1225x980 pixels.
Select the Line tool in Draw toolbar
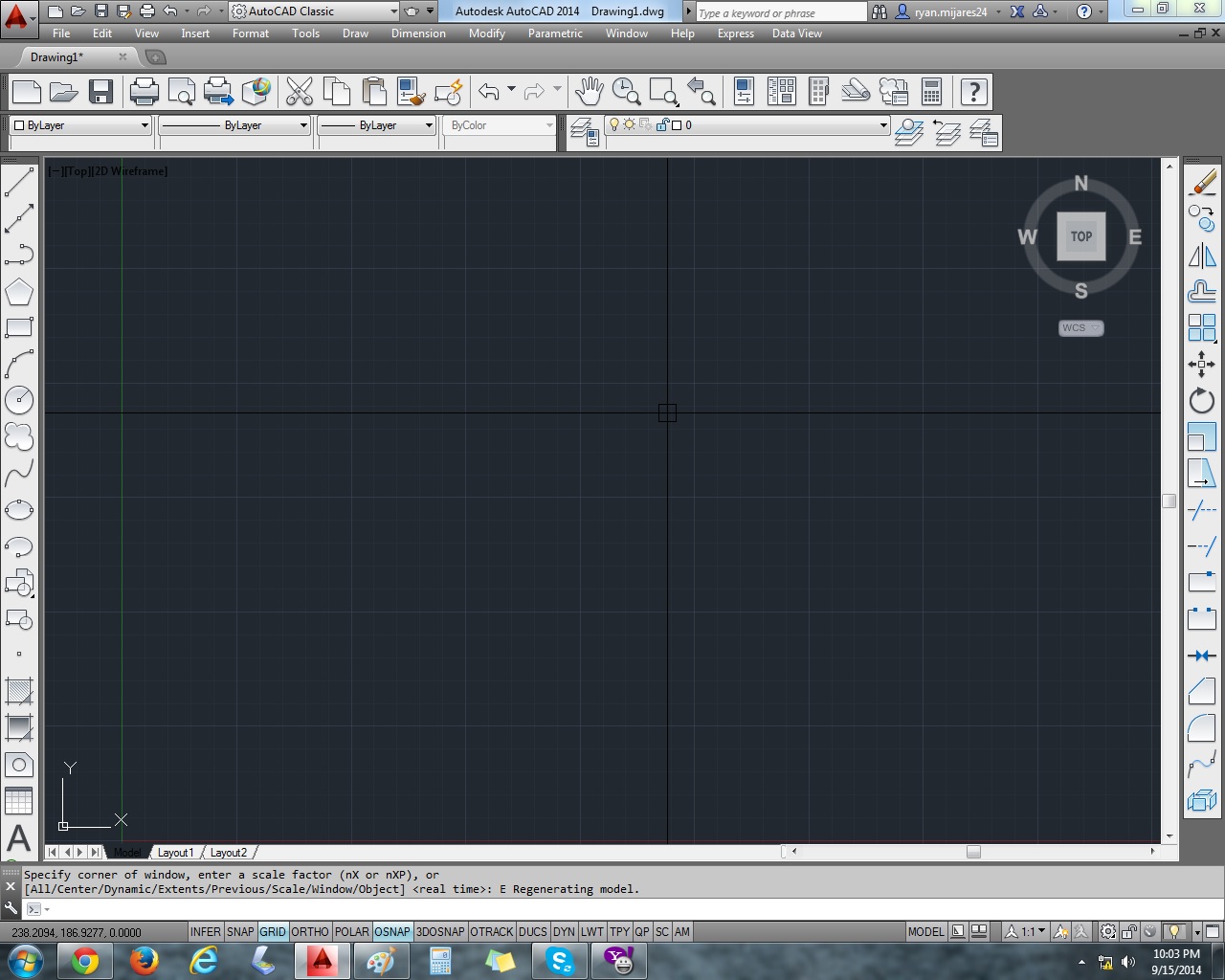click(x=19, y=182)
